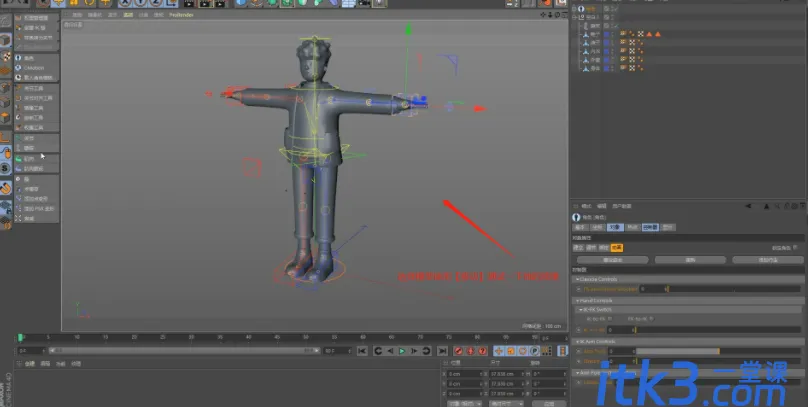
Task: Open the object coordinate mode dropdown
Action: click(464, 403)
